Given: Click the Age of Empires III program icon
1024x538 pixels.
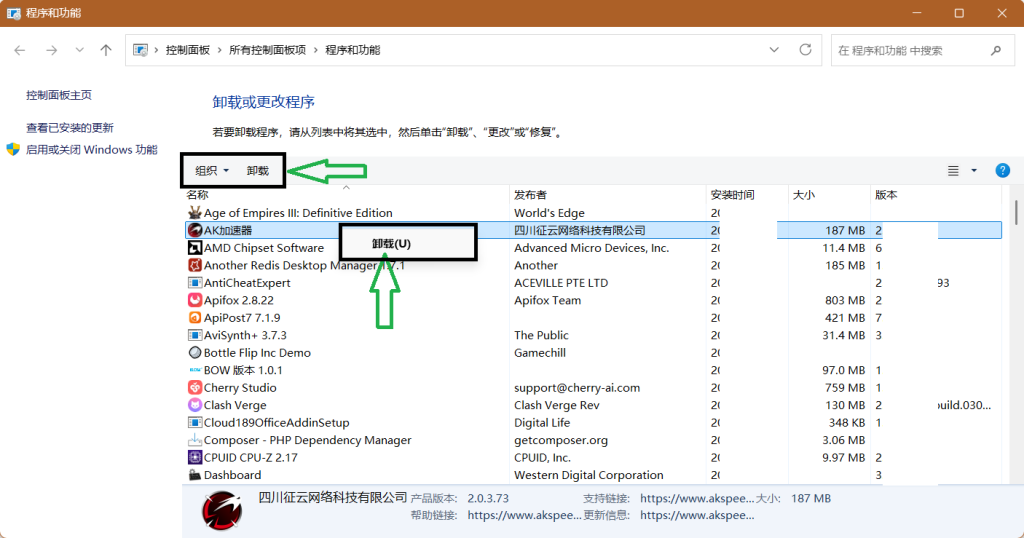Looking at the screenshot, I should pyautogui.click(x=195, y=212).
